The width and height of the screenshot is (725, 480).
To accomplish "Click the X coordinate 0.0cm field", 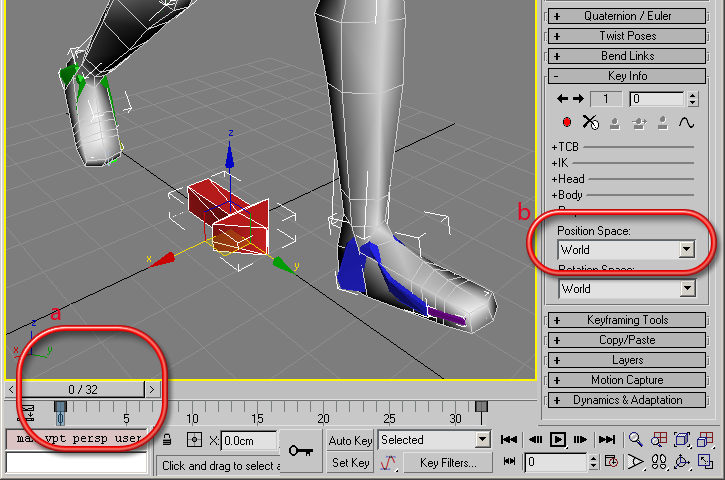I will [249, 441].
